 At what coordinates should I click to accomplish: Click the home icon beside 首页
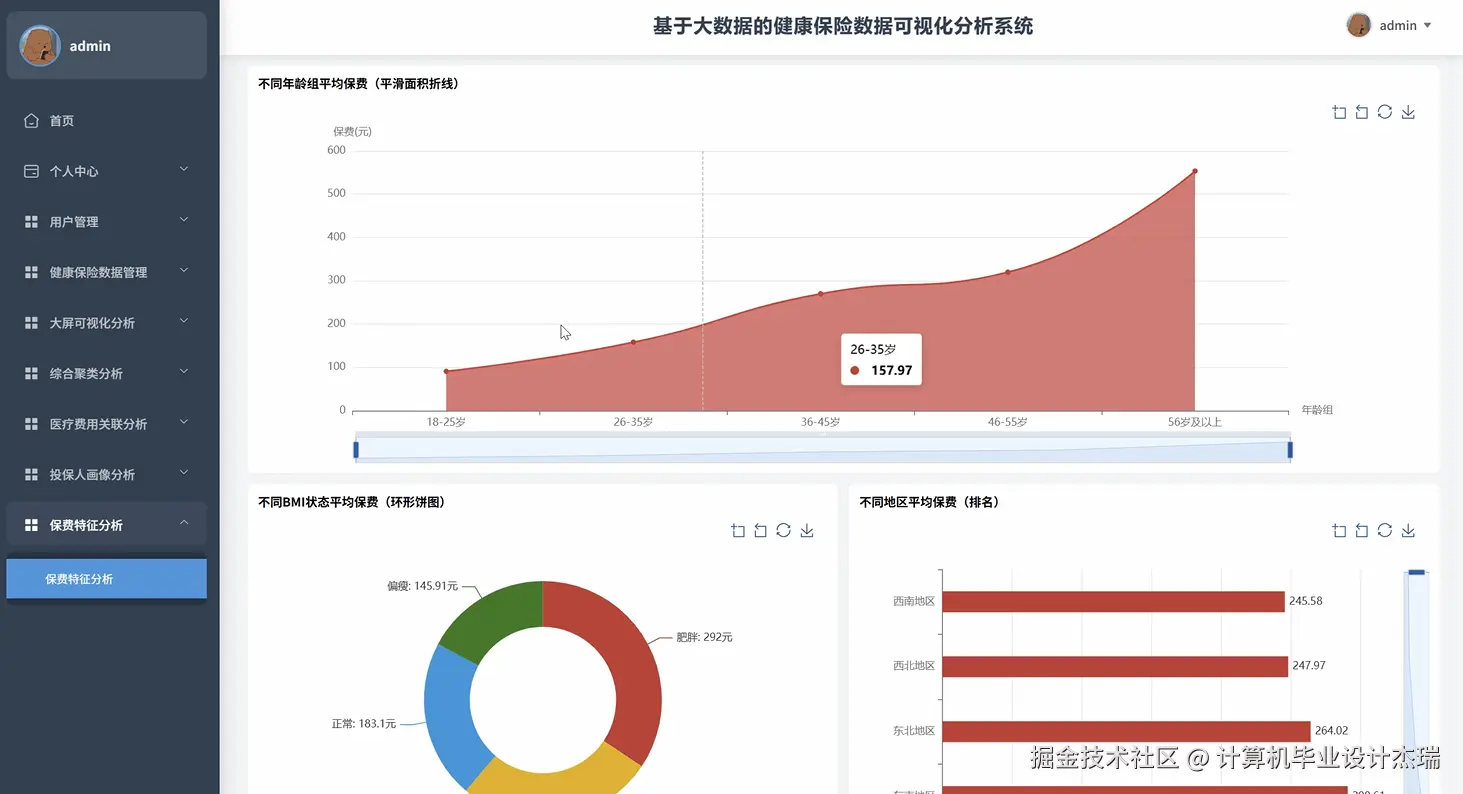(x=31, y=120)
